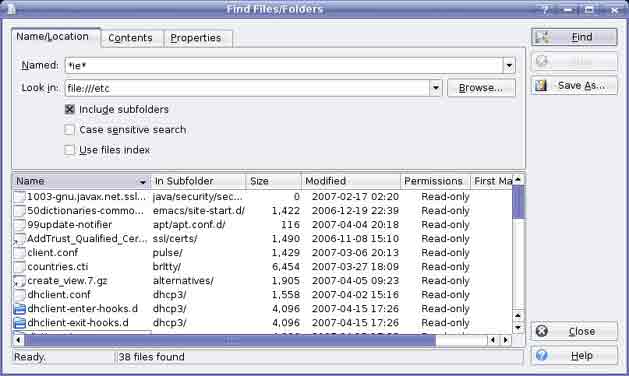Click the Find button
Image resolution: width=629 pixels, height=376 pixels.
click(x=574, y=37)
